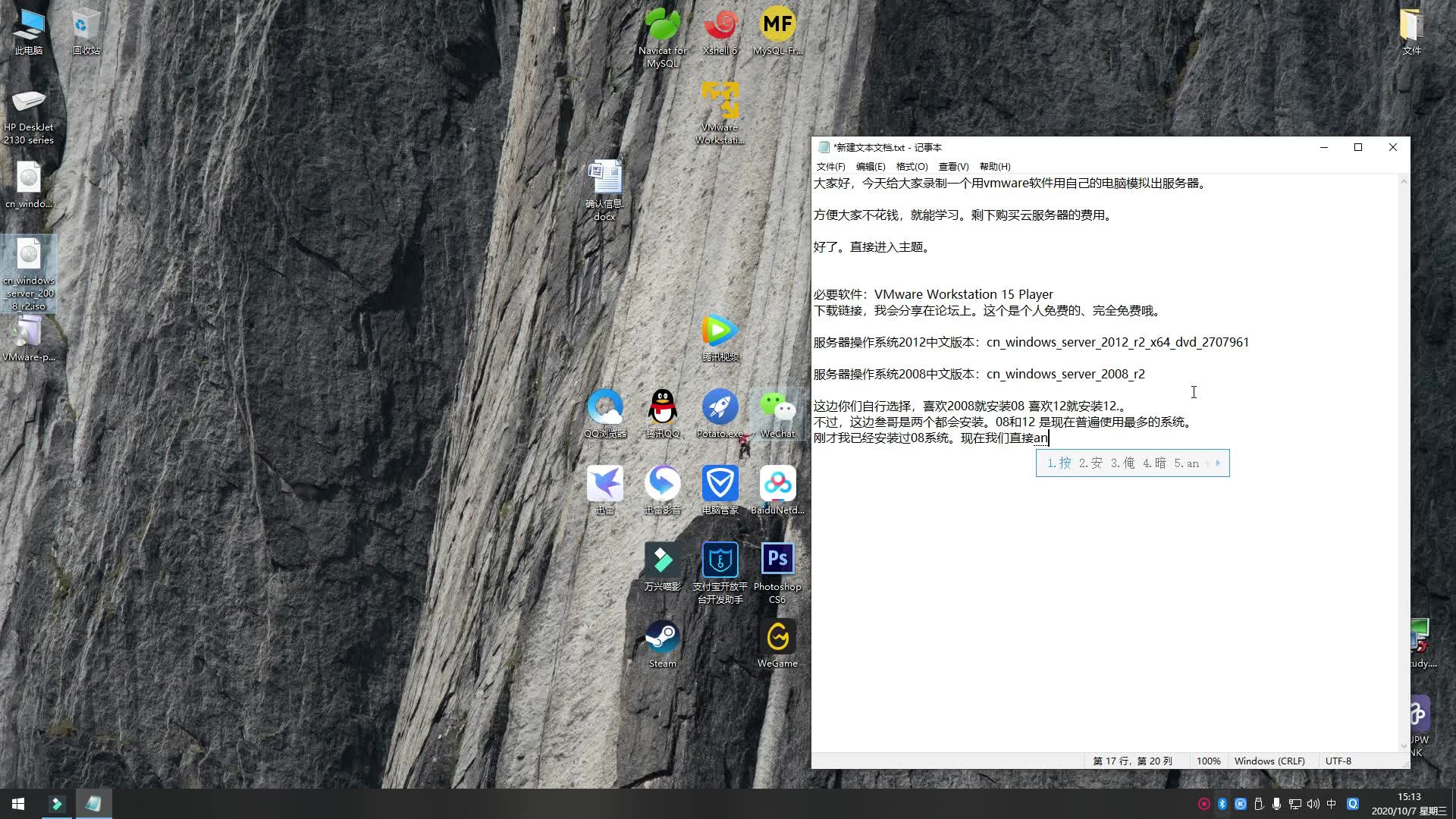Choose candidate 2 安 in IME popup
1456x819 pixels.
tap(1090, 463)
